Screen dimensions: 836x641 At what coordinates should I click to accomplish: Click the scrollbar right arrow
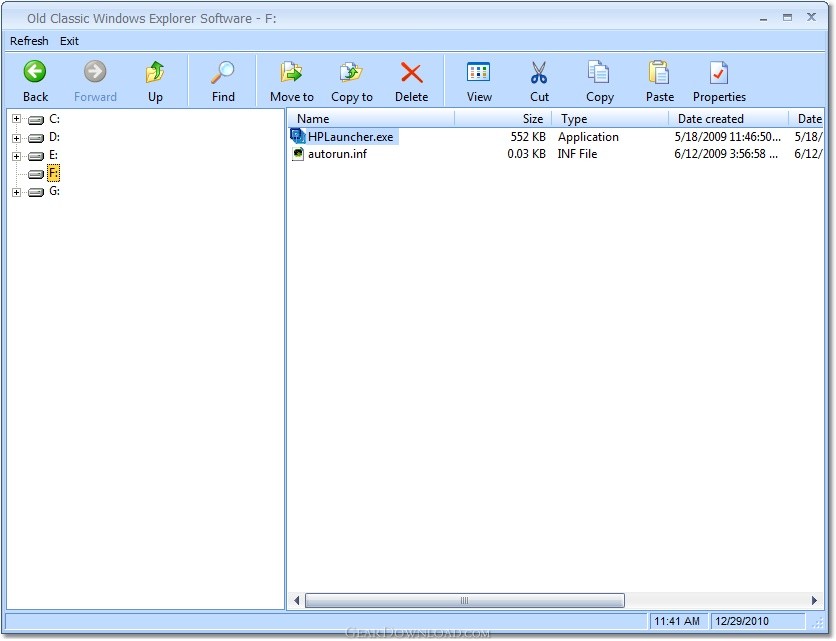click(x=814, y=600)
